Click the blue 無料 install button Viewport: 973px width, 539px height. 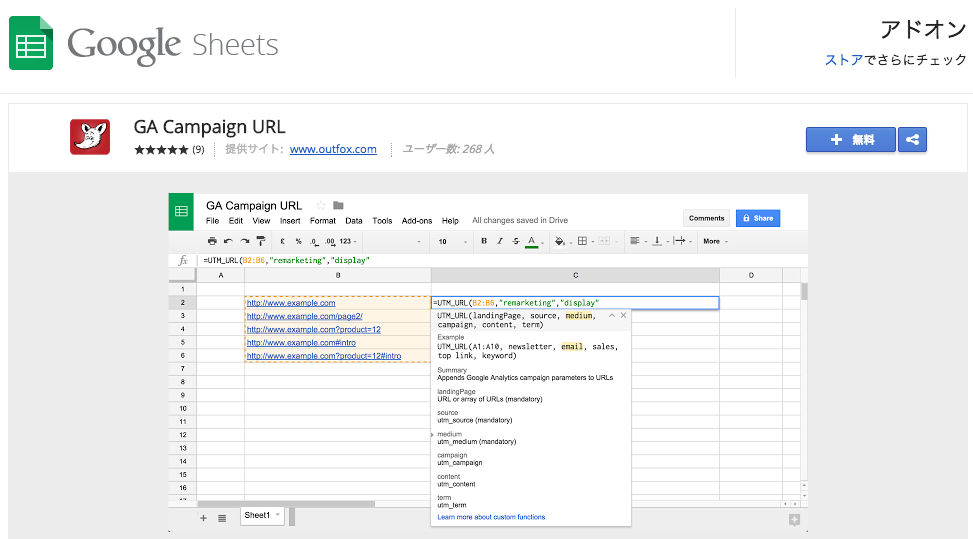851,140
